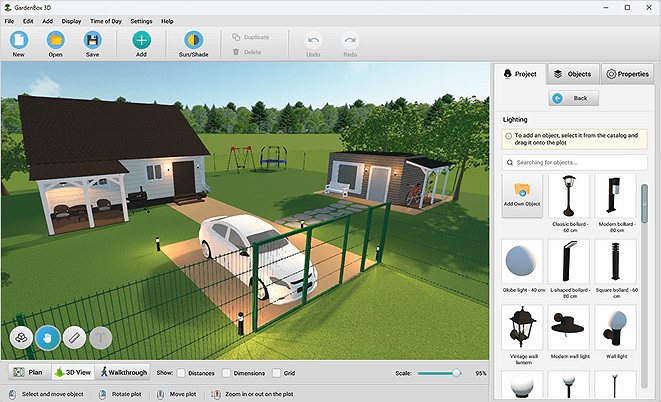Pick the Classic bollard 60 cm lamp
This screenshot has width=661, height=402.
[569, 196]
